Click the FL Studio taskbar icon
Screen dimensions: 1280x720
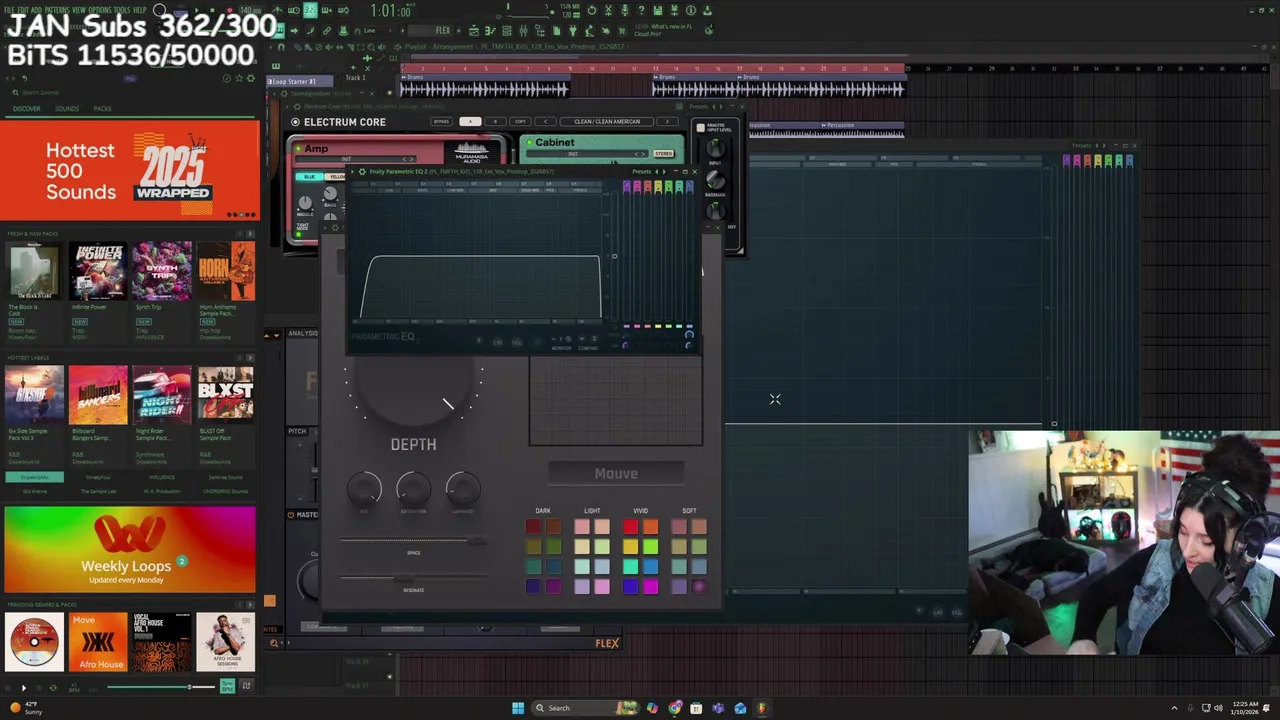tap(762, 708)
